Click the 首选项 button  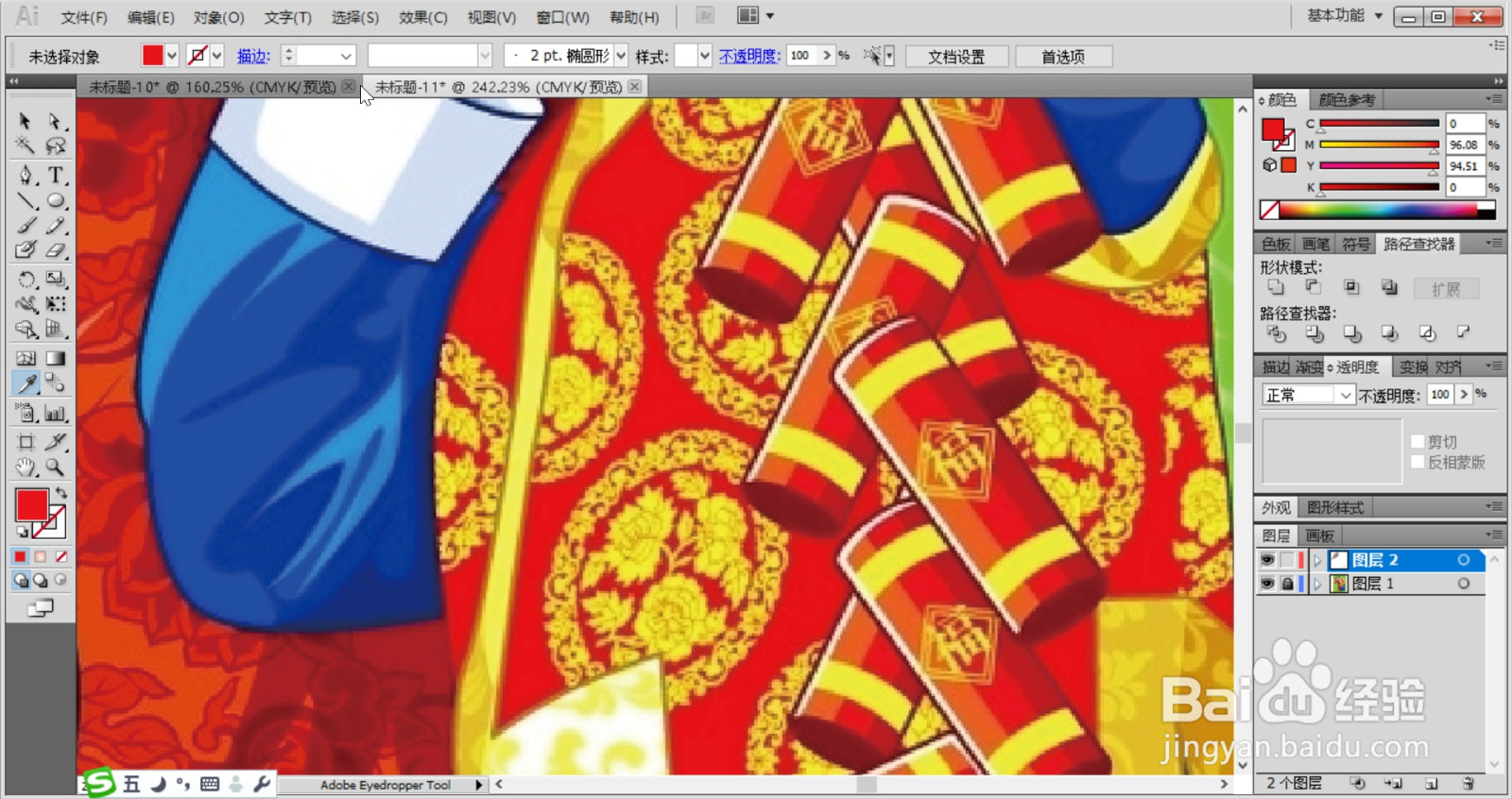(1063, 57)
